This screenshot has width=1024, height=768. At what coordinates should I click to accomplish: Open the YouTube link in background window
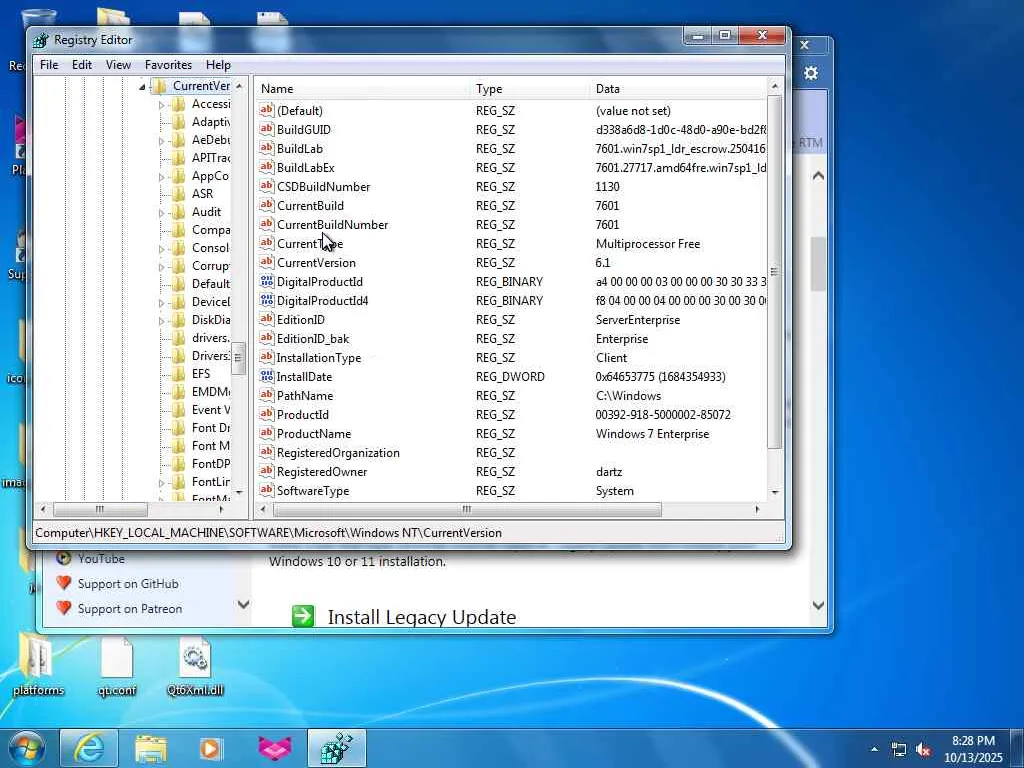(x=101, y=559)
